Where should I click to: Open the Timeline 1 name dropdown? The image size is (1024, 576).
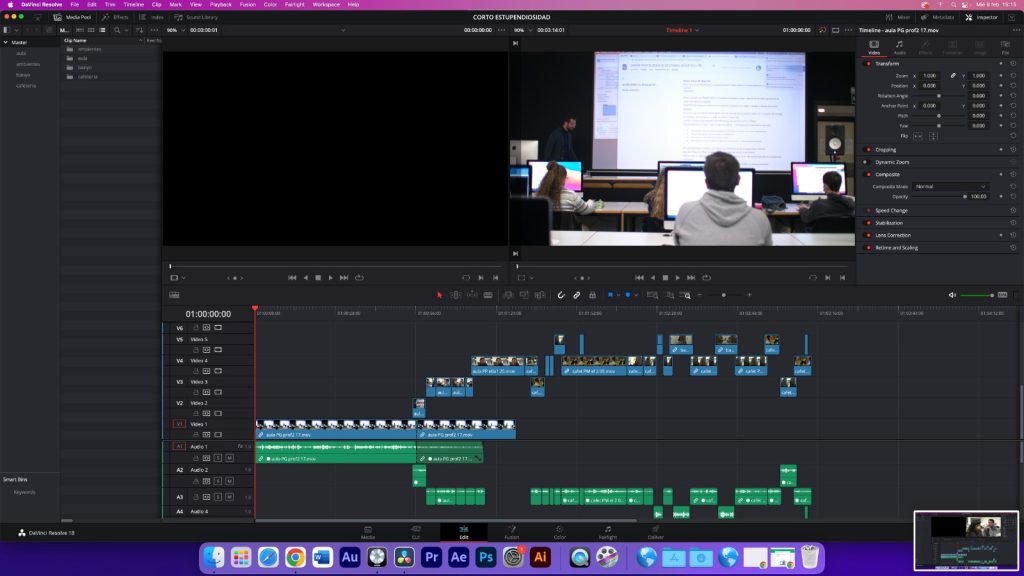pyautogui.click(x=682, y=30)
